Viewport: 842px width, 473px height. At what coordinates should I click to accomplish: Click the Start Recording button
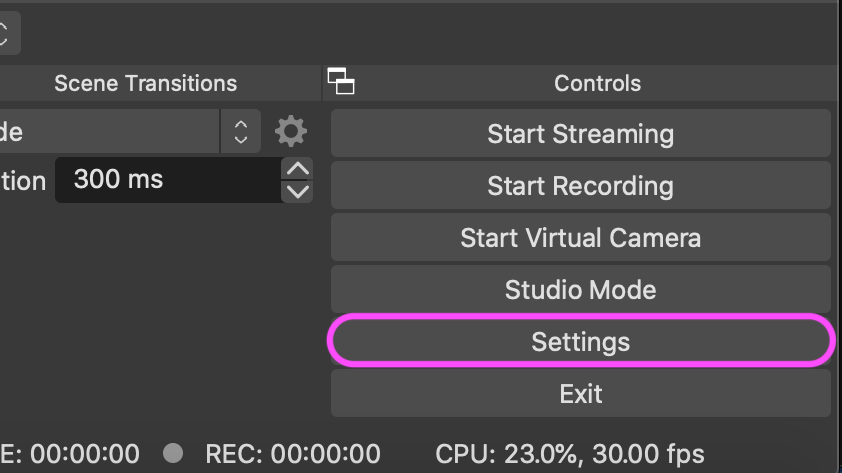coord(581,186)
